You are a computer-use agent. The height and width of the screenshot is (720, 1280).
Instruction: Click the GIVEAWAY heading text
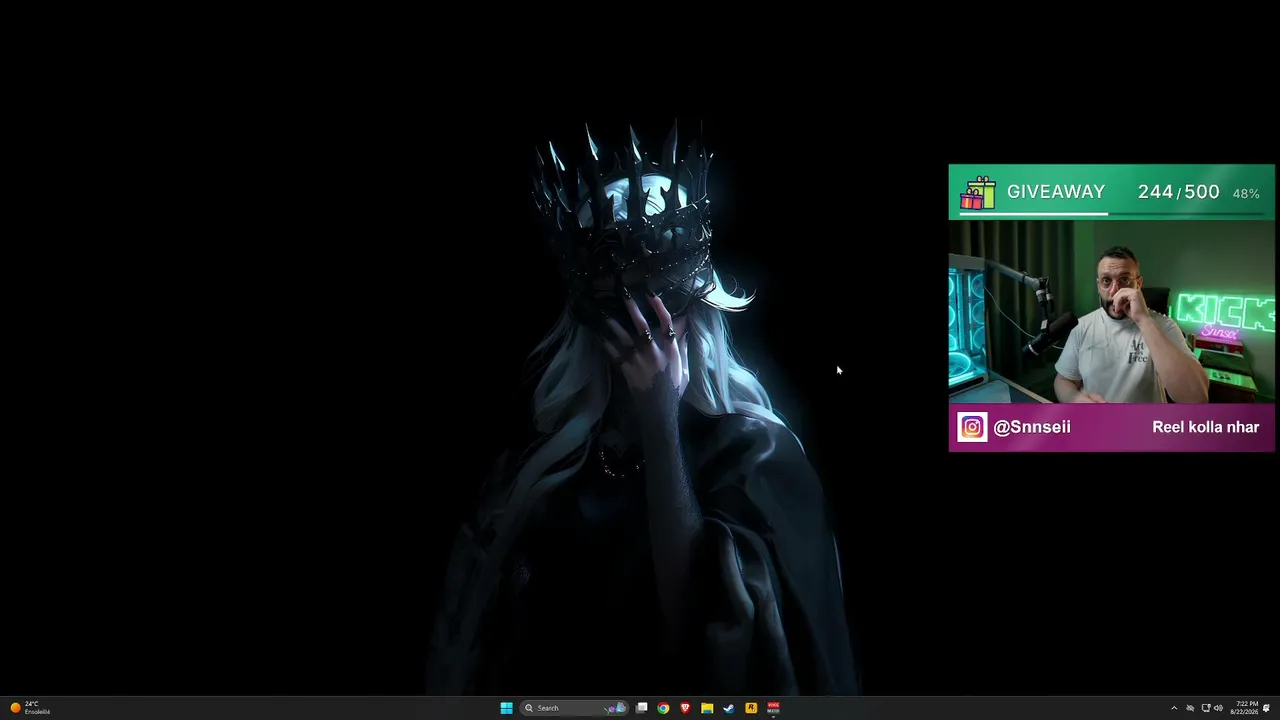(1056, 192)
